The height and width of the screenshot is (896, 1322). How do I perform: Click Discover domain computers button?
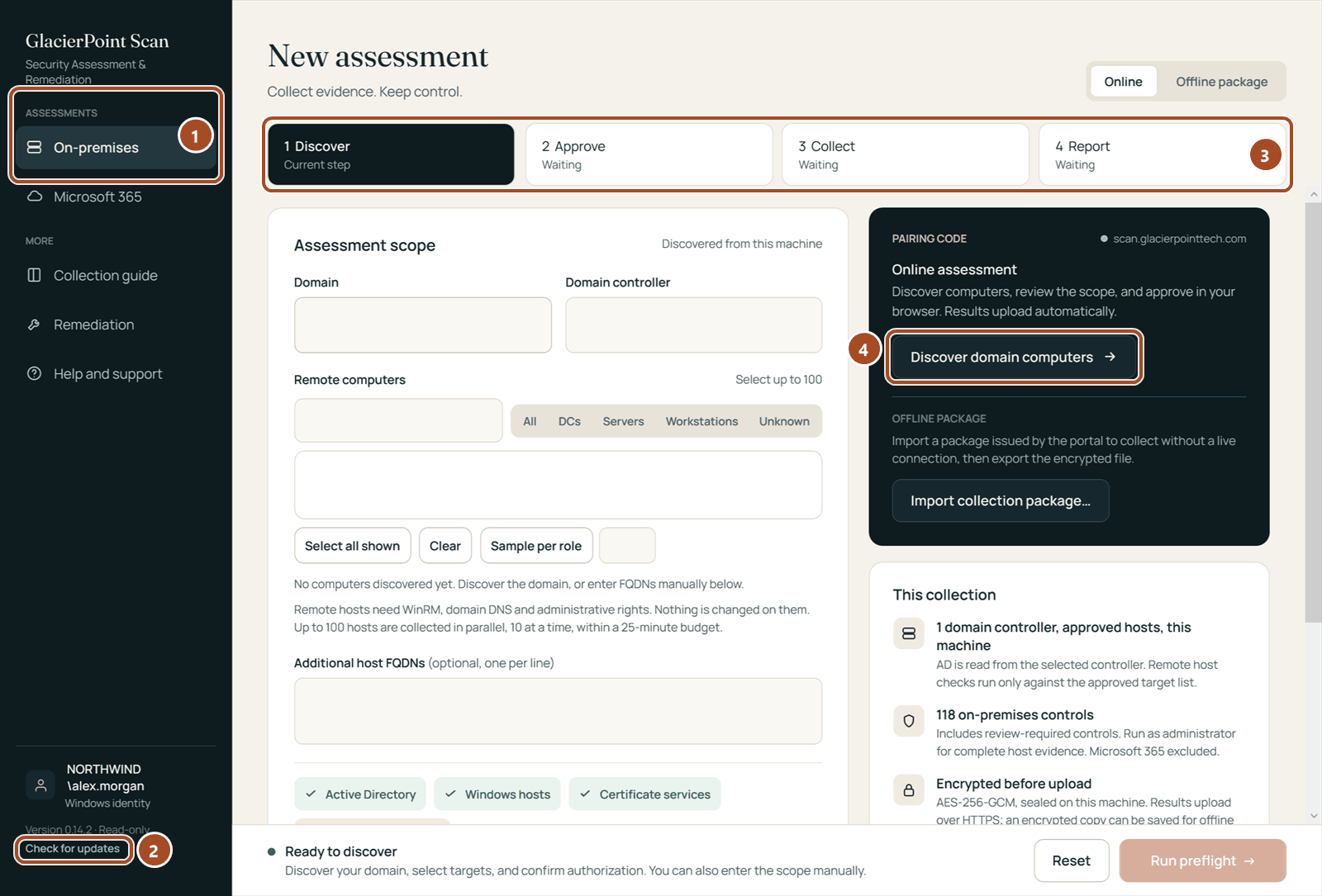click(x=1013, y=357)
